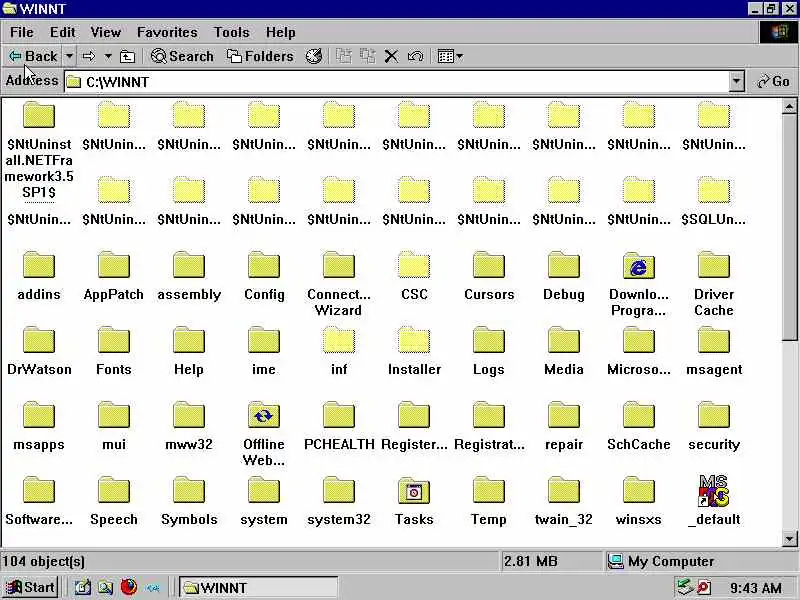The height and width of the screenshot is (600, 800).
Task: Select the security folder
Action: 713,426
